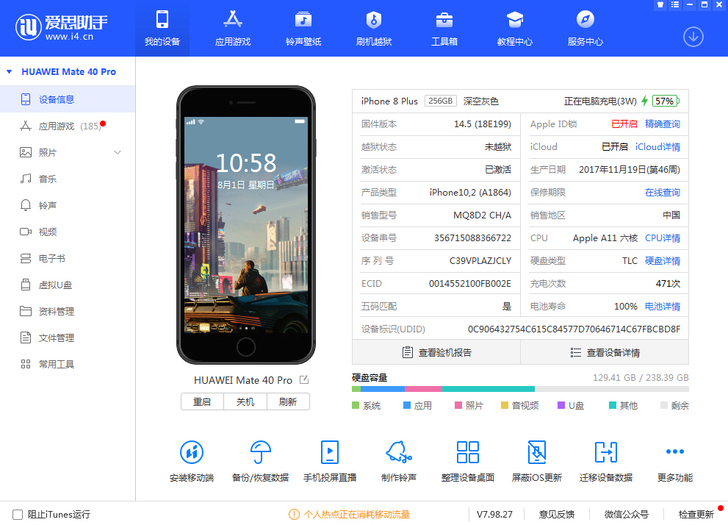Screen dimensions: 728x525
Task: Open the 教程中心 tab
Action: click(515, 28)
